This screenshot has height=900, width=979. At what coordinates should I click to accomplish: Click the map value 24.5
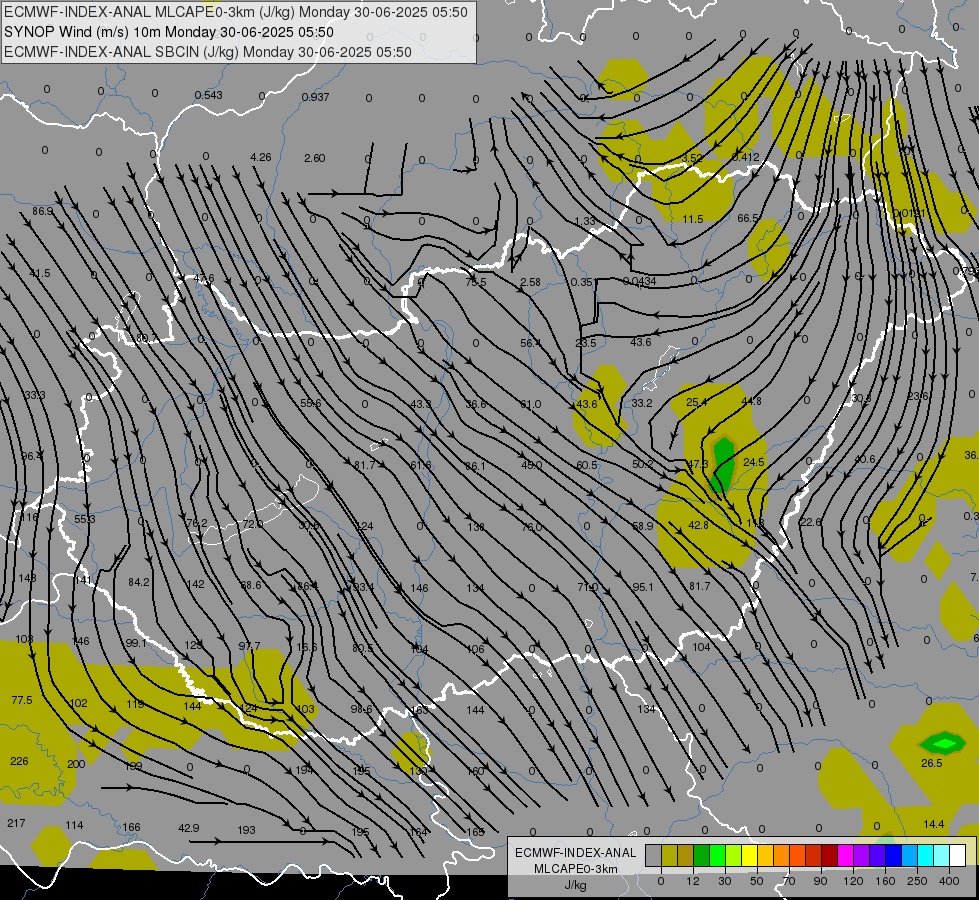[754, 462]
